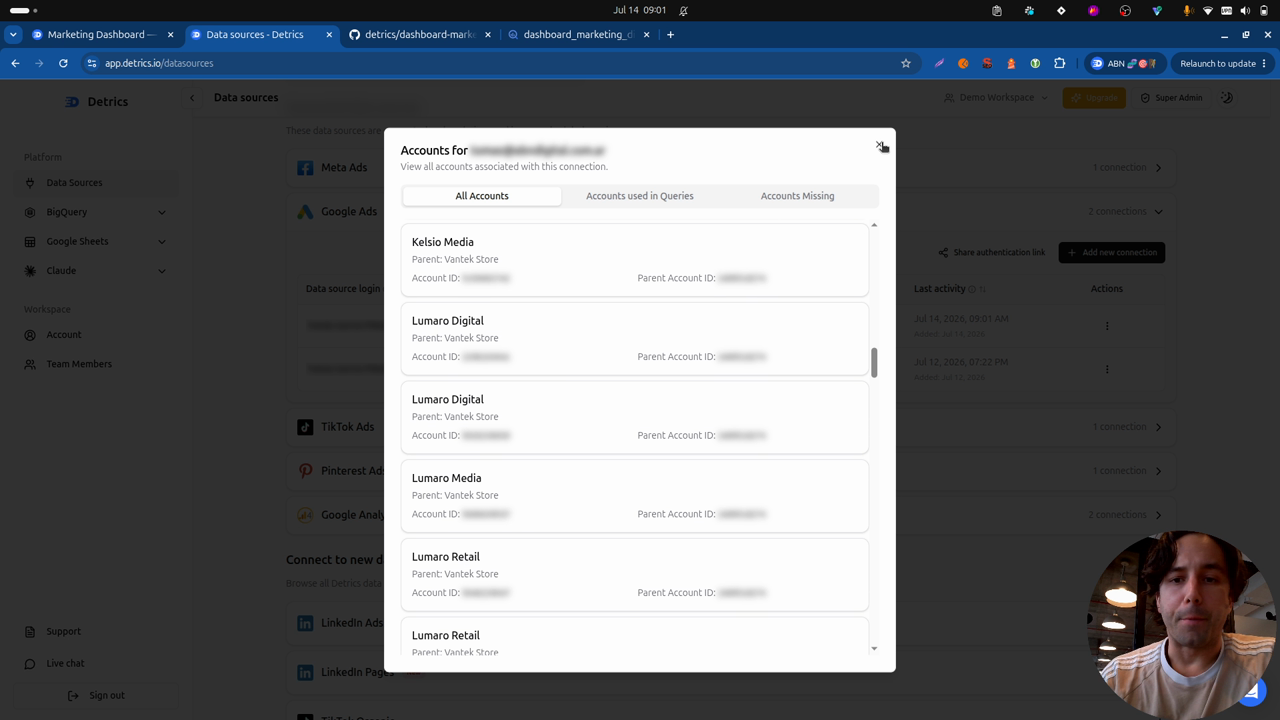Show the Accounts Missing tab
Viewport: 1280px width, 720px height.
(797, 196)
